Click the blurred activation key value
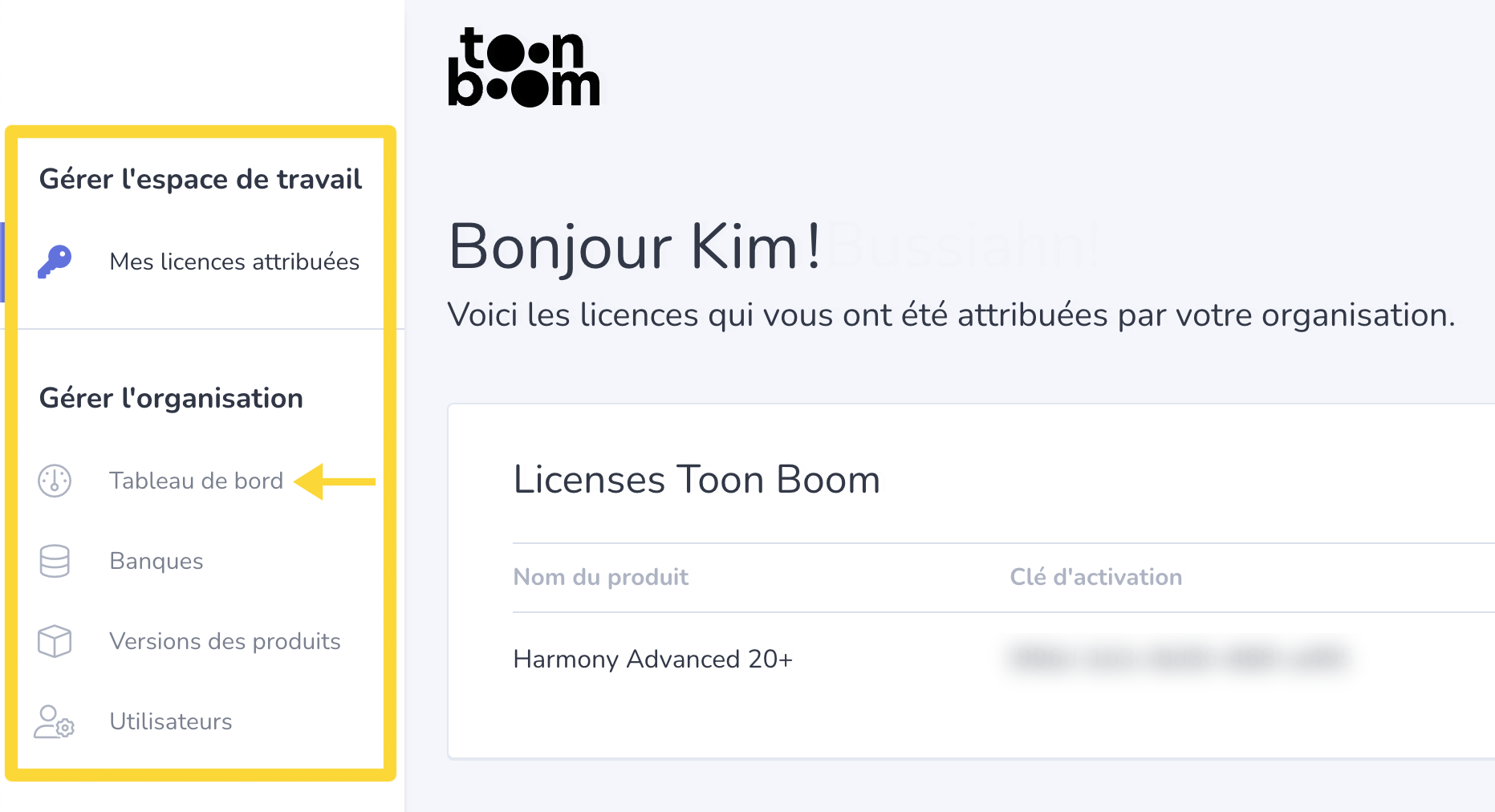The image size is (1495, 812). click(x=1178, y=658)
